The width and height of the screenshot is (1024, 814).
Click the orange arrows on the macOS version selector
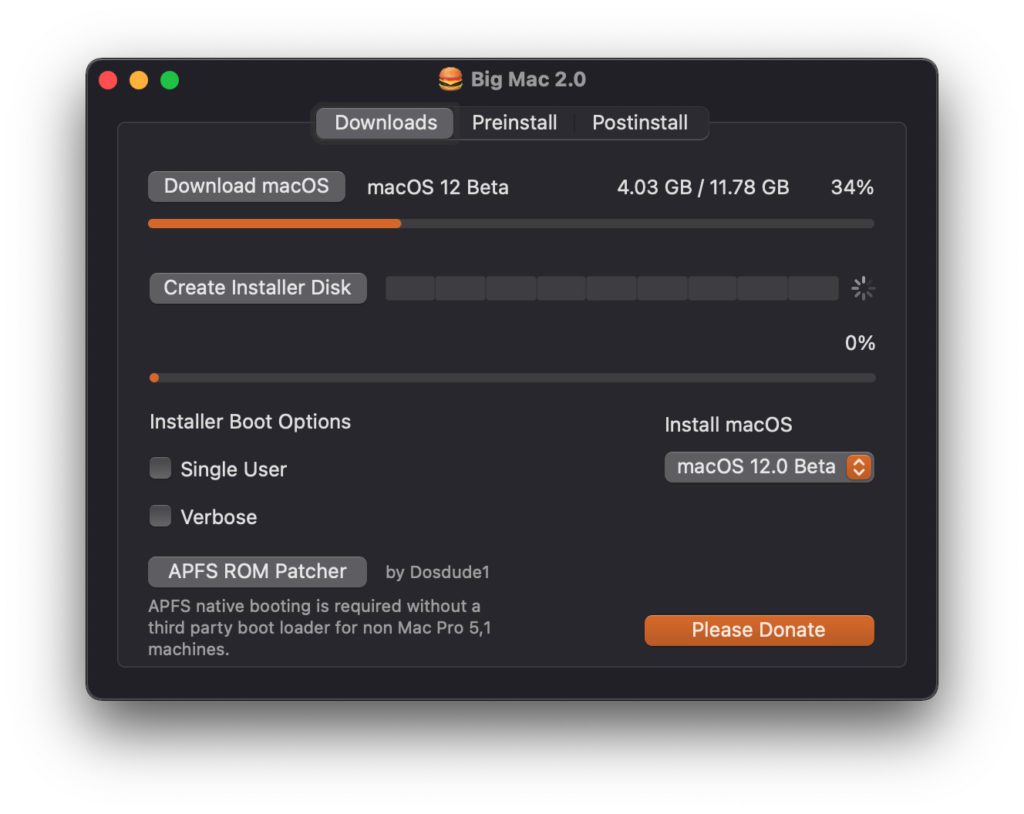pyautogui.click(x=859, y=467)
